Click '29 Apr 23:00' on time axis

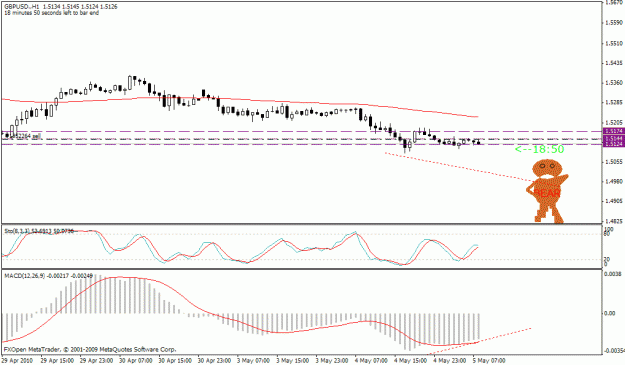(96, 361)
